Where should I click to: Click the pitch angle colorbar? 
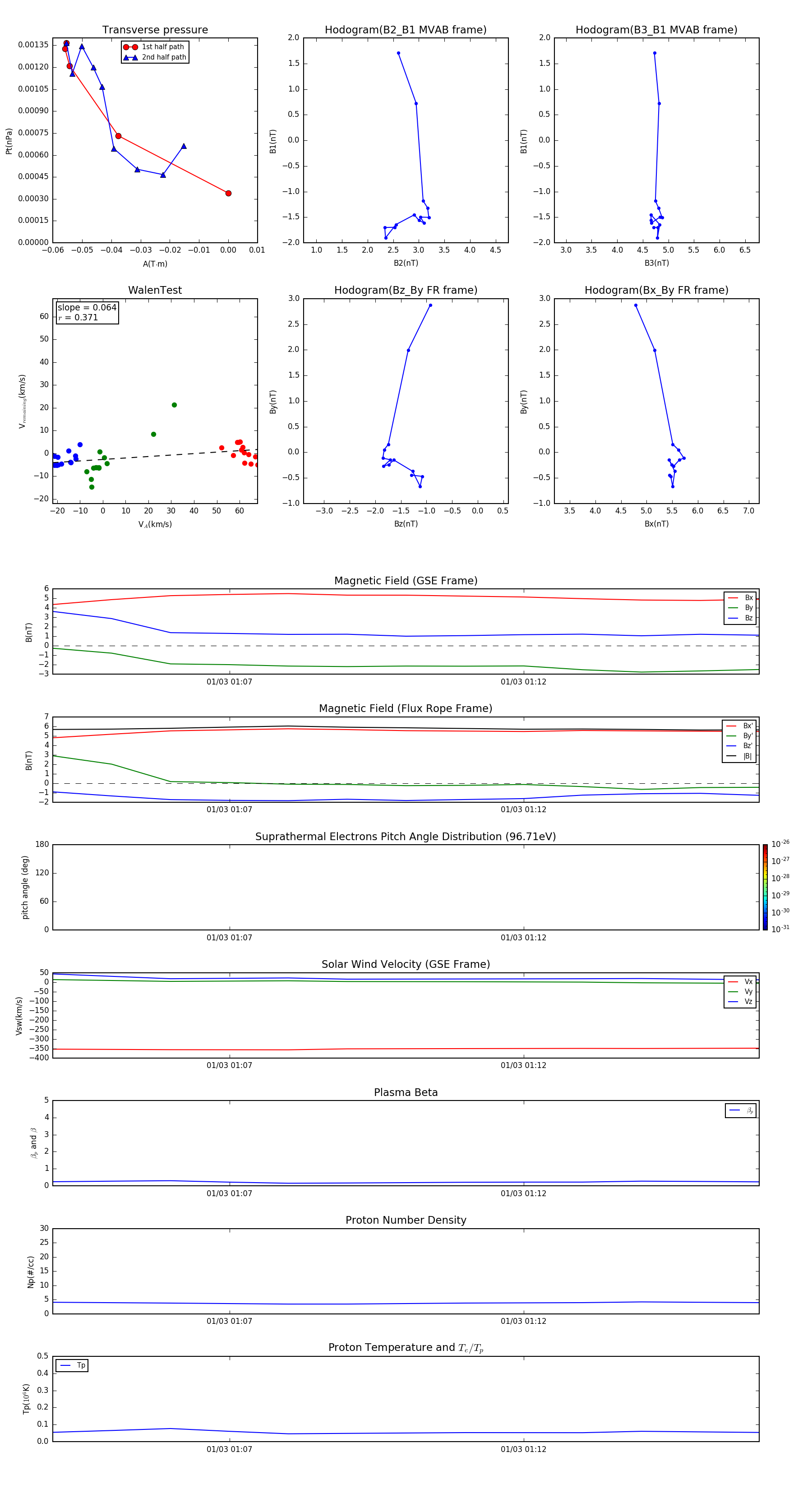[x=765, y=887]
